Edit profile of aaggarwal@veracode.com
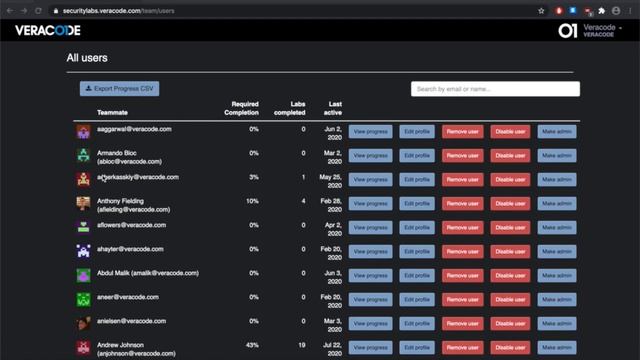The height and width of the screenshot is (360, 640). 417,131
